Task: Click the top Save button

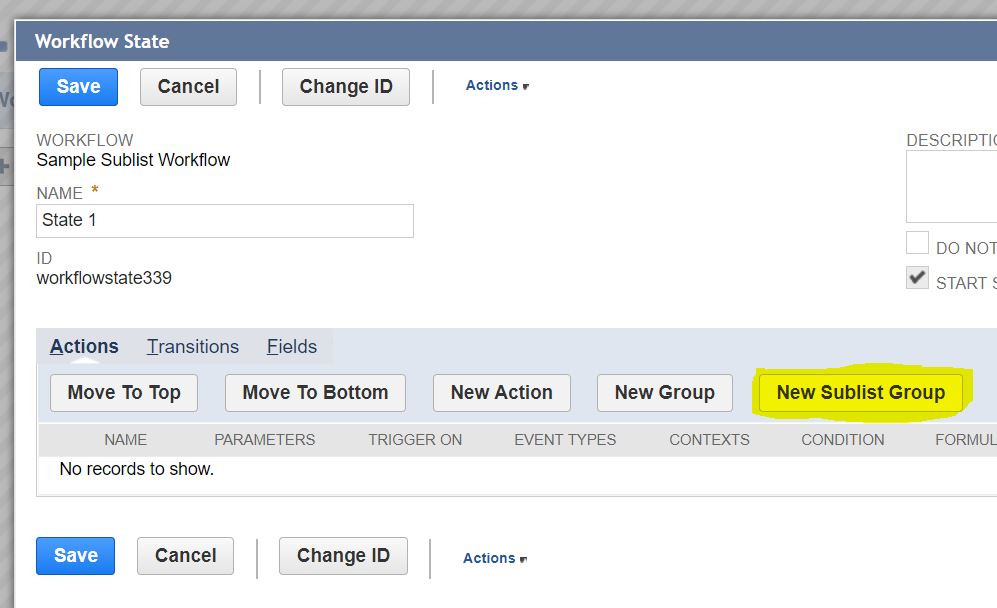Action: coord(78,87)
